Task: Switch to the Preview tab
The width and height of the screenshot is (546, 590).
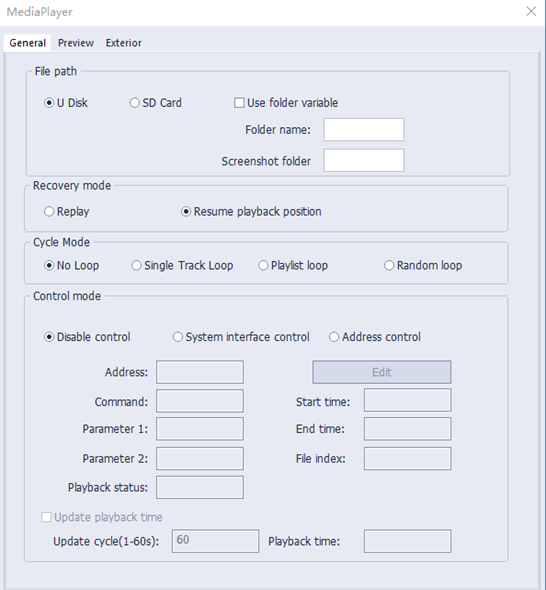Action: click(76, 43)
